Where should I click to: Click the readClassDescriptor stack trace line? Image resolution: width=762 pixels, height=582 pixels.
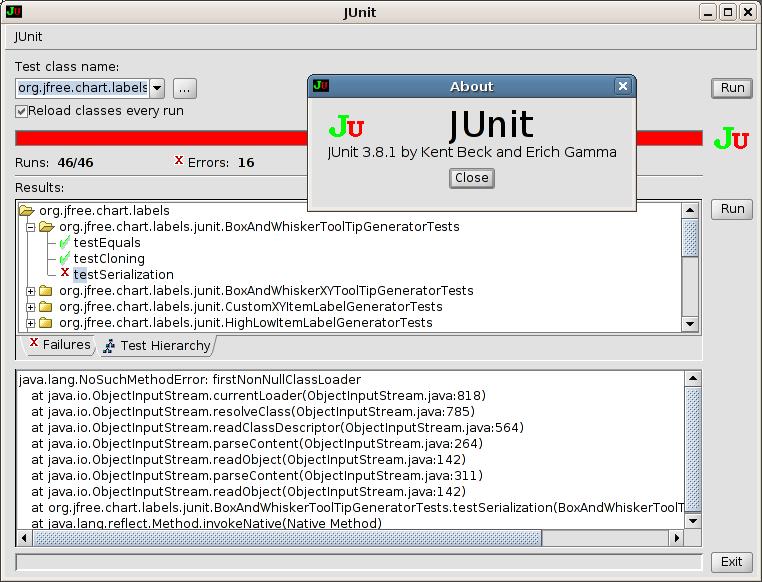[277, 428]
